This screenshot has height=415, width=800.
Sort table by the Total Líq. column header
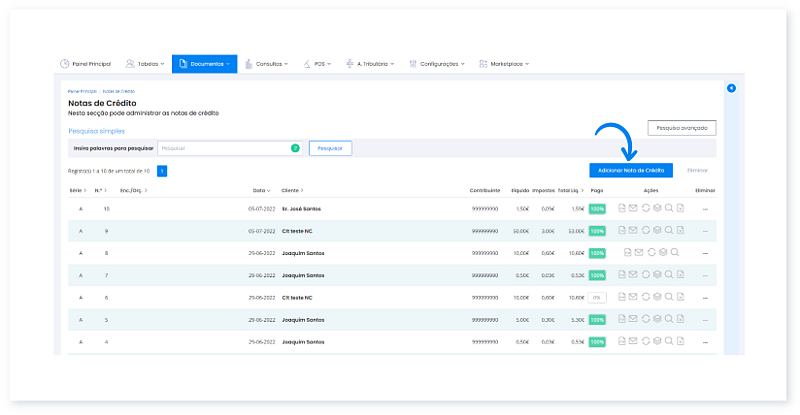click(570, 190)
